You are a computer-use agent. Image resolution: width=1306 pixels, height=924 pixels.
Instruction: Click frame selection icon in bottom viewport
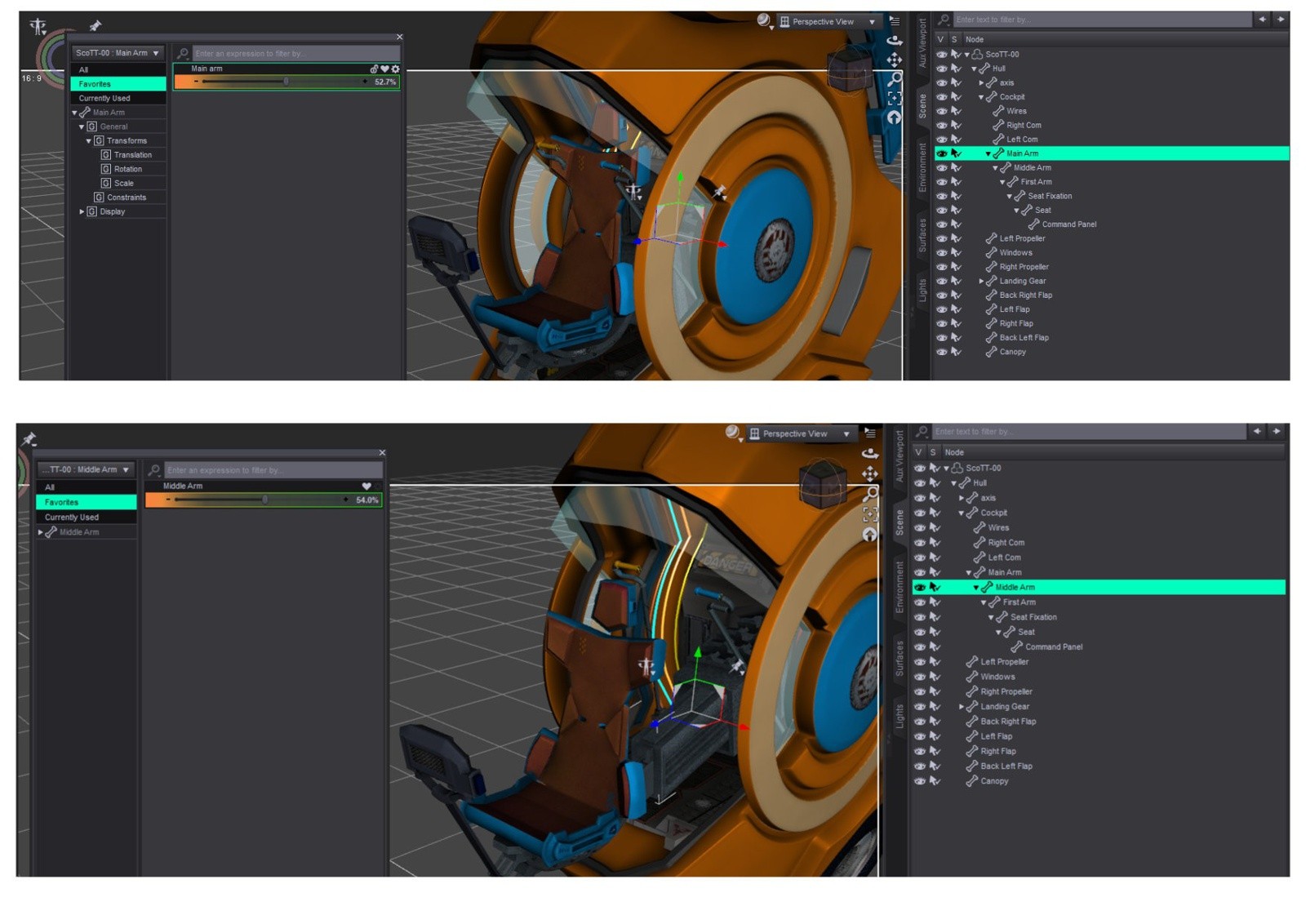[x=870, y=514]
